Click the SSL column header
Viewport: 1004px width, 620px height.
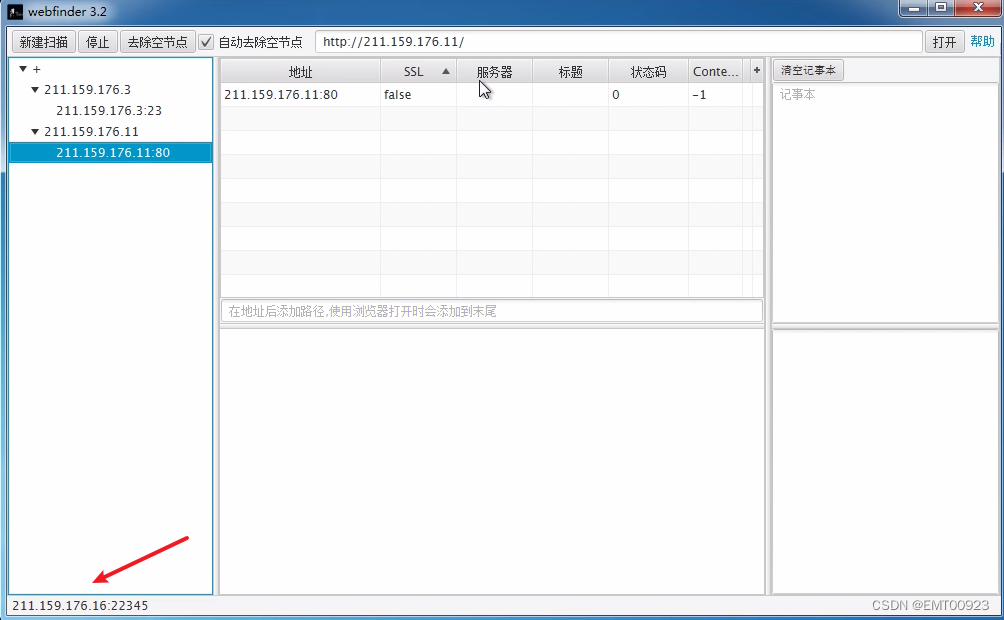click(418, 71)
